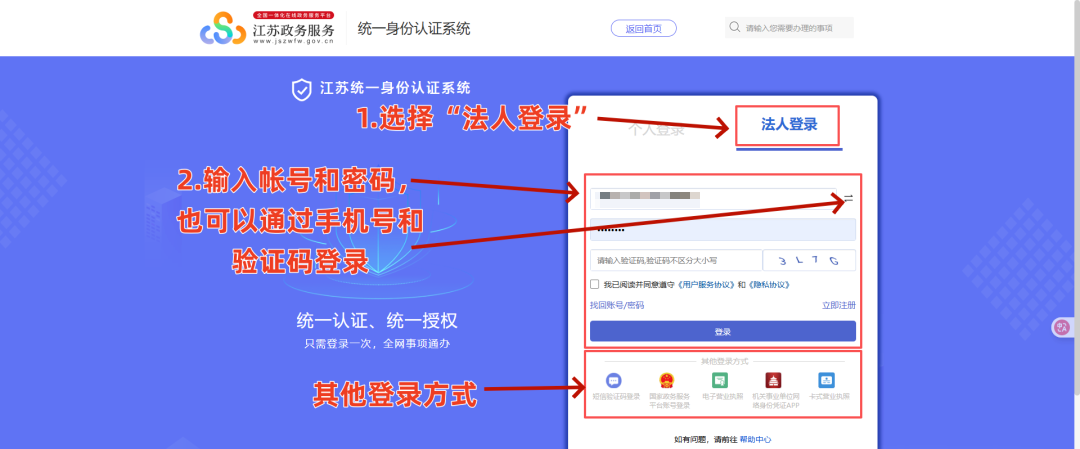Select the 电子营业执照 login icon
The width and height of the screenshot is (1080, 449).
pyautogui.click(x=720, y=379)
